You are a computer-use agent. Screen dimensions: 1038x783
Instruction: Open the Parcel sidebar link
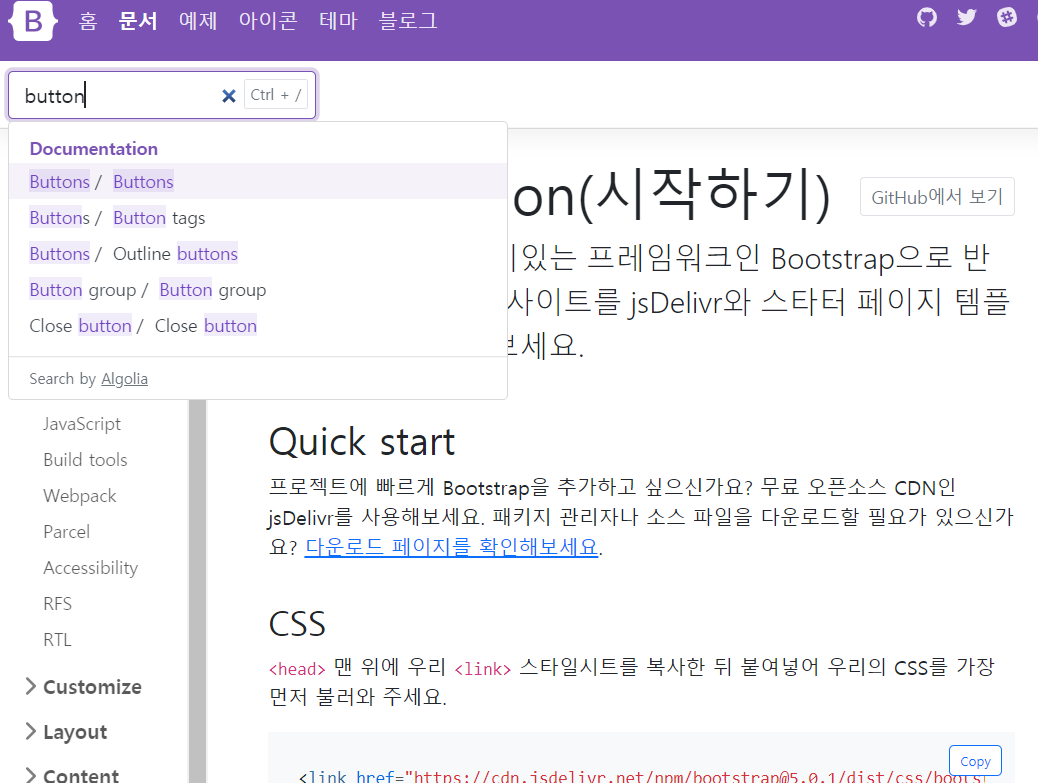point(66,531)
